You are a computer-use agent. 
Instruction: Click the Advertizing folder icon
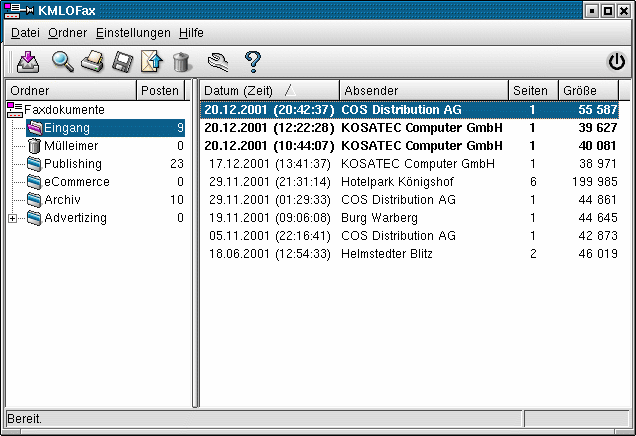point(34,218)
